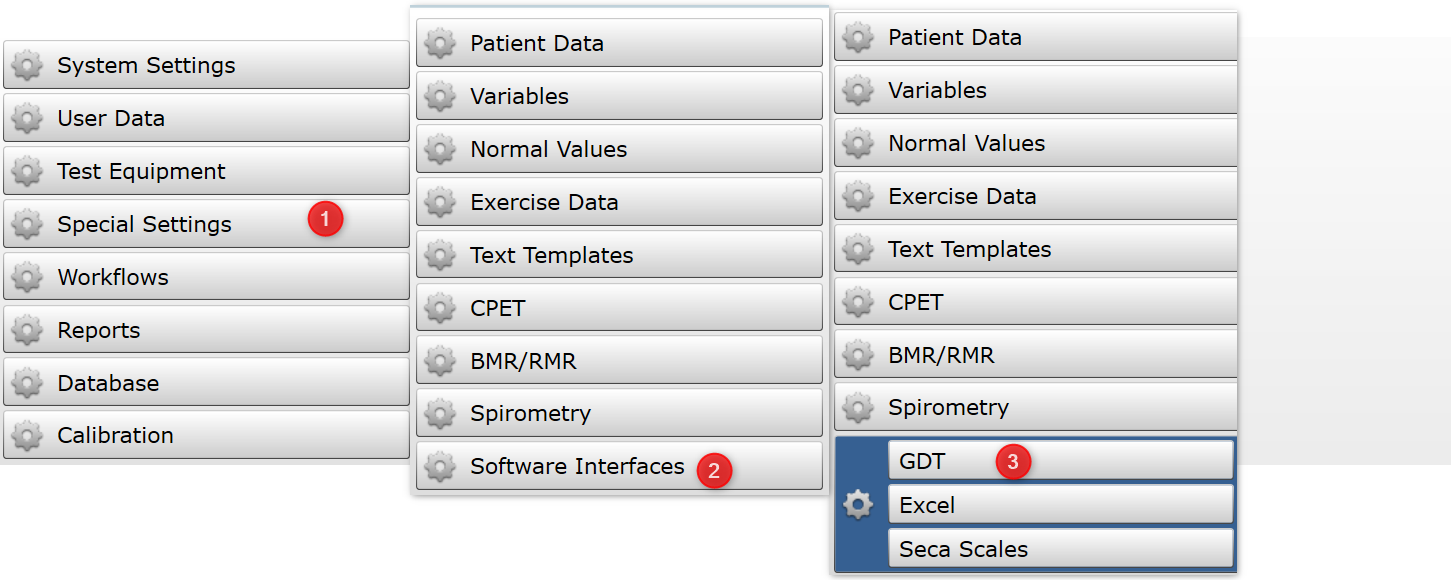Open User Data in the left menu
This screenshot has width=1451, height=580.
(x=206, y=118)
